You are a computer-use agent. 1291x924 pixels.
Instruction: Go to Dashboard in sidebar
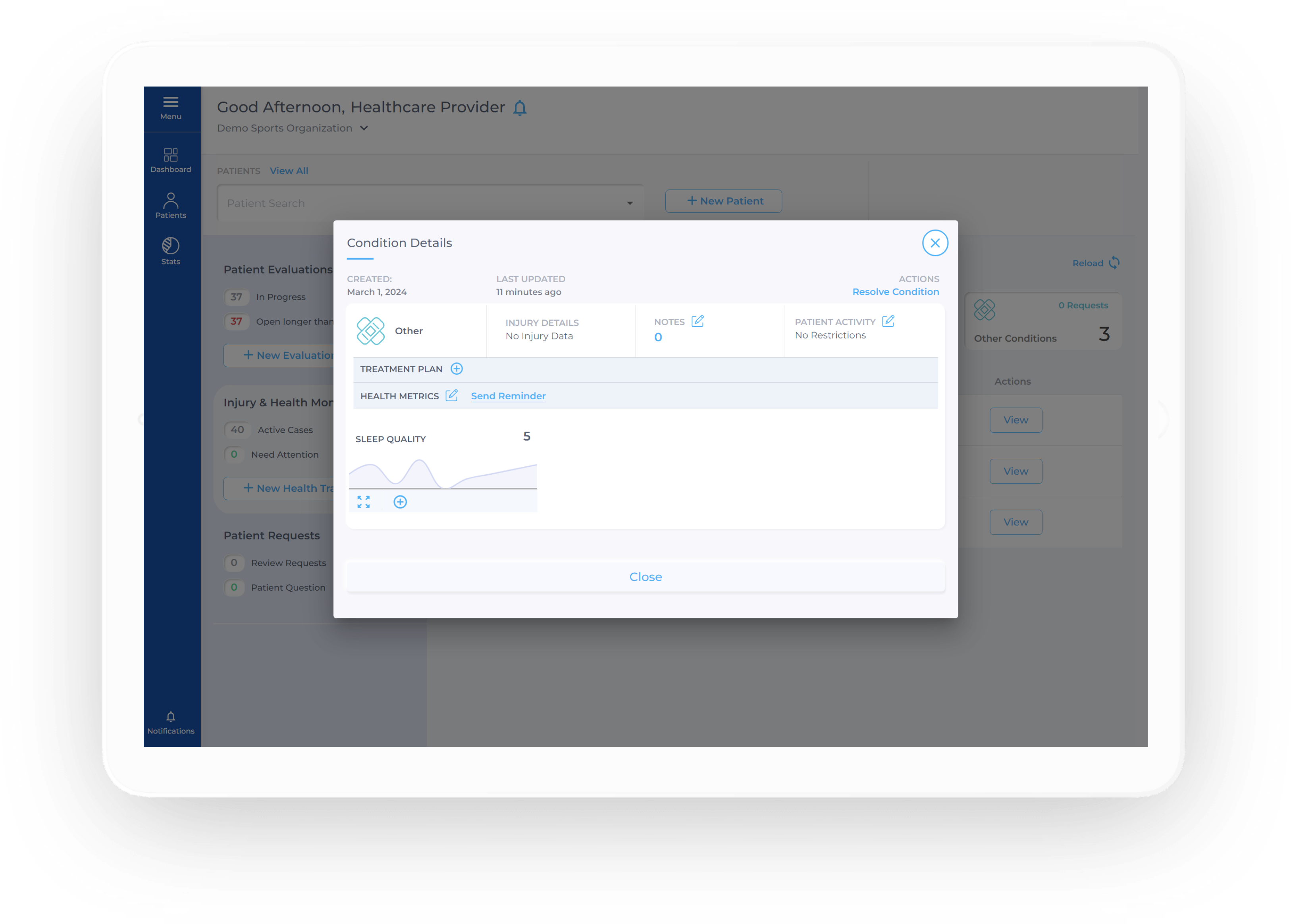(x=171, y=161)
